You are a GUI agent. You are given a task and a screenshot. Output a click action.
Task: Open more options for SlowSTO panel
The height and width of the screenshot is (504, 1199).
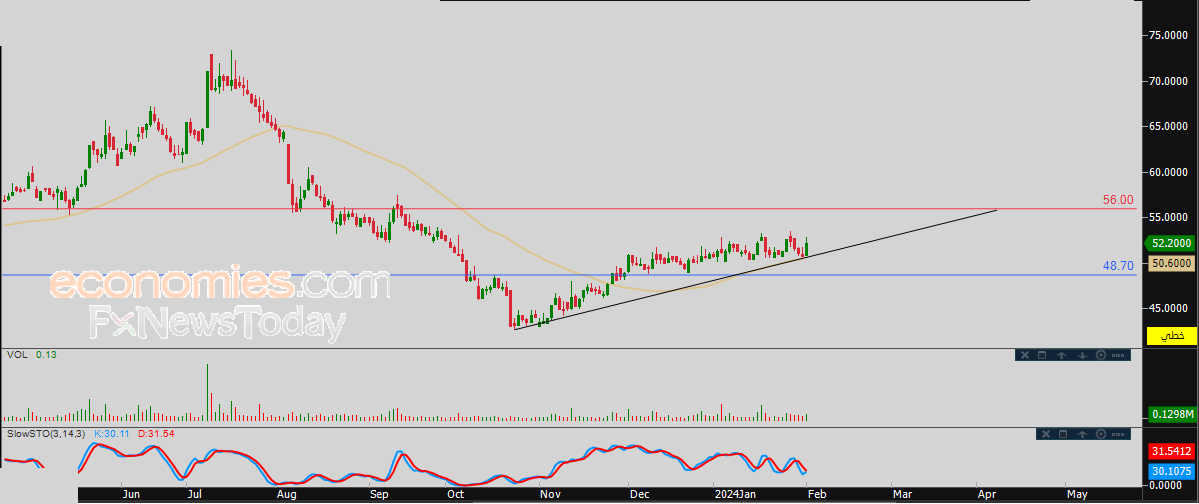(1118, 434)
